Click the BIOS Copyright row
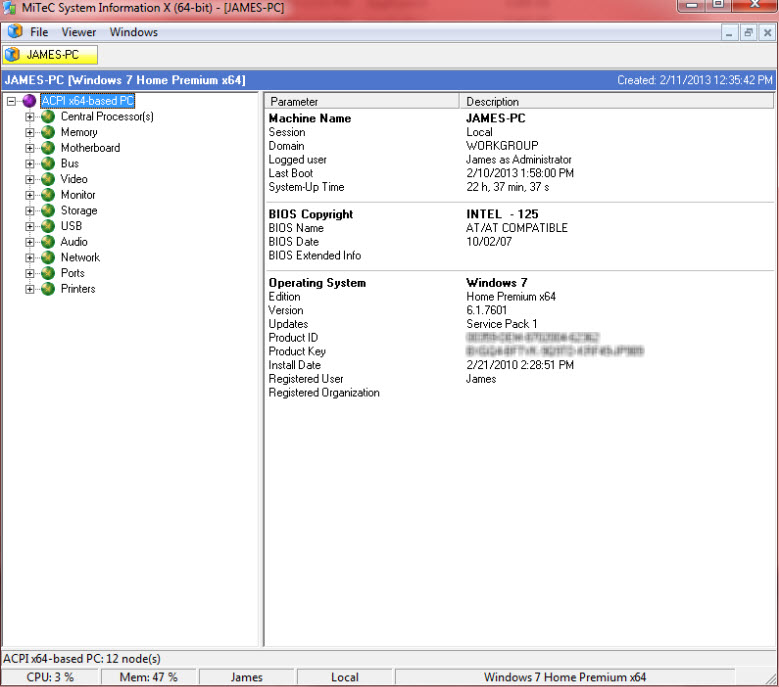Screen dimensions: 779x687 click(x=520, y=215)
